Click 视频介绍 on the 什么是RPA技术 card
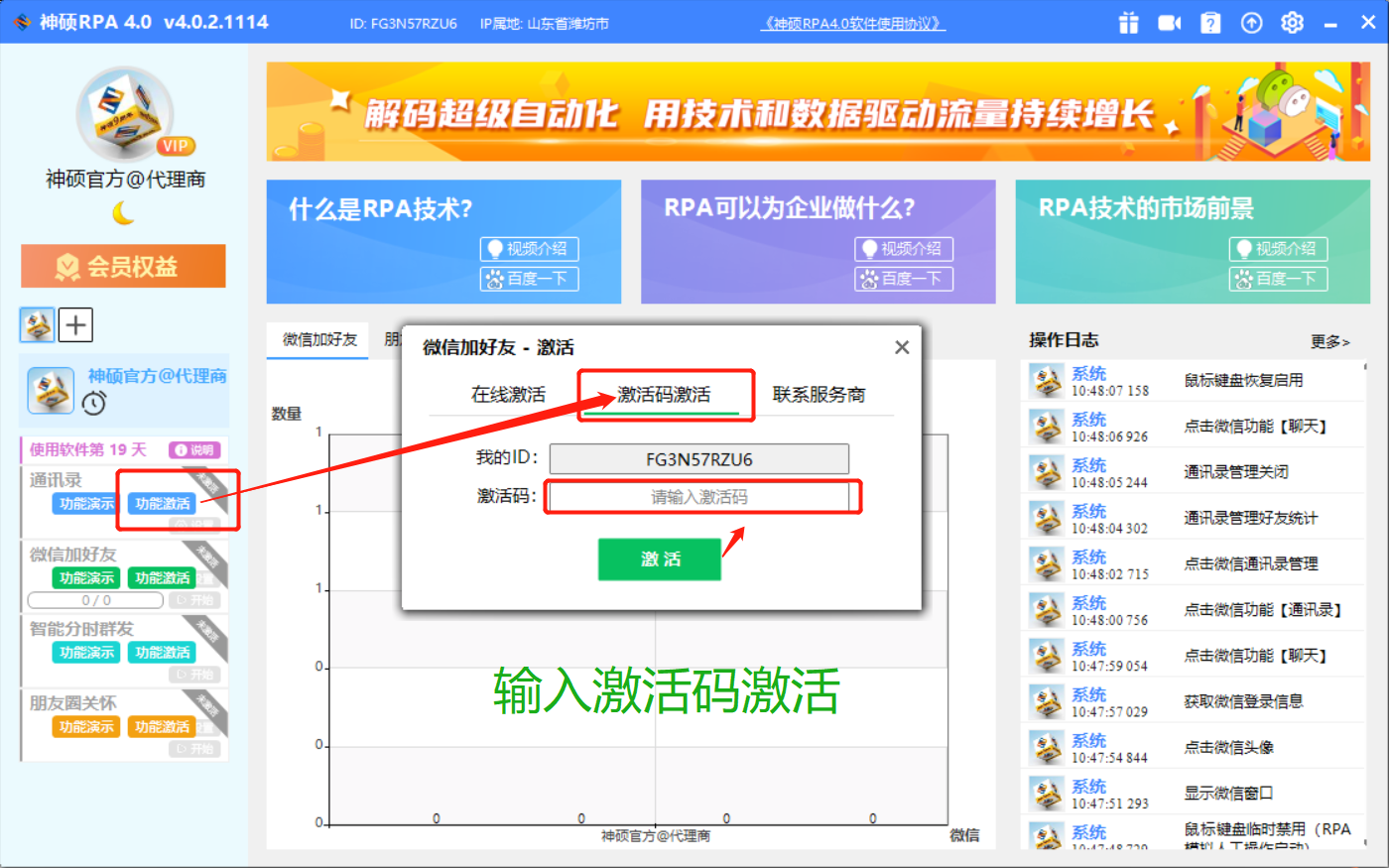The height and width of the screenshot is (868, 1389). click(x=529, y=249)
